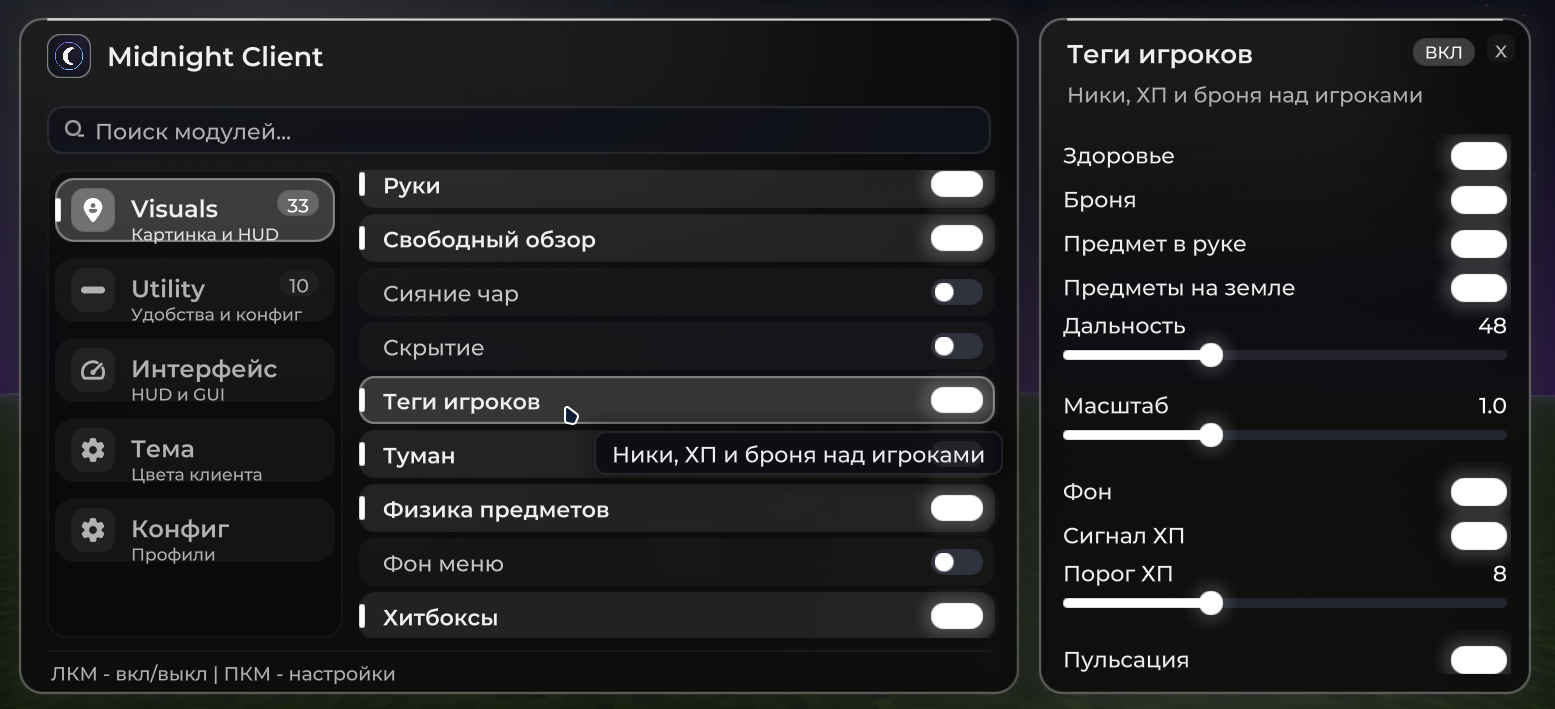
Task: Select the Хитбоксы row label
Action: pos(440,618)
